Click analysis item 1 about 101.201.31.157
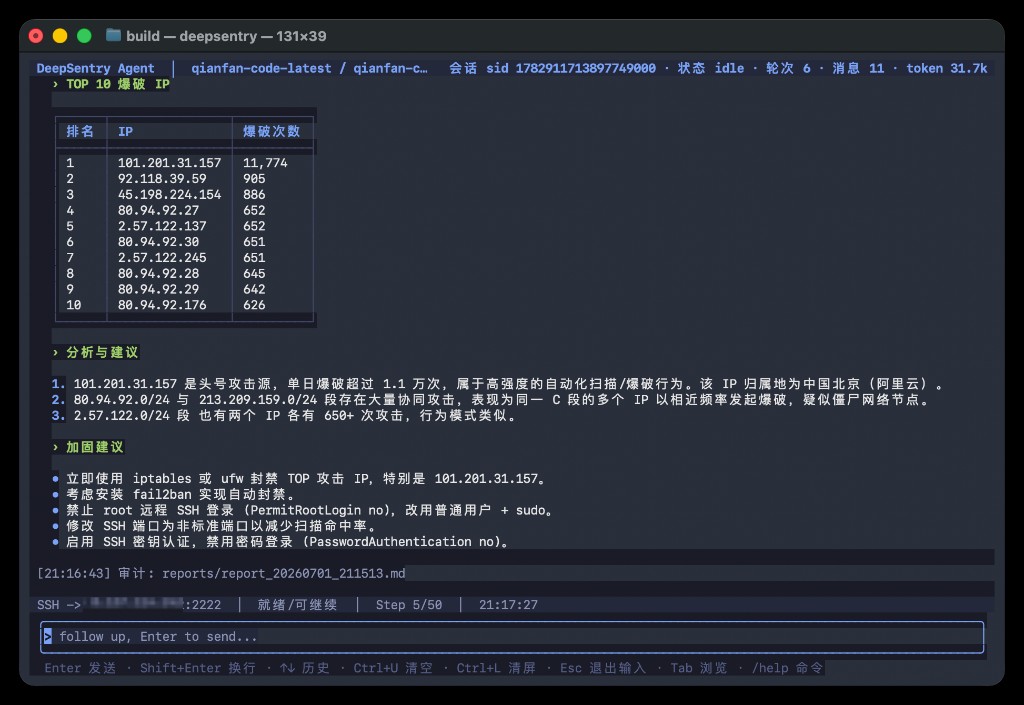This screenshot has height=705, width=1024. click(x=498, y=384)
